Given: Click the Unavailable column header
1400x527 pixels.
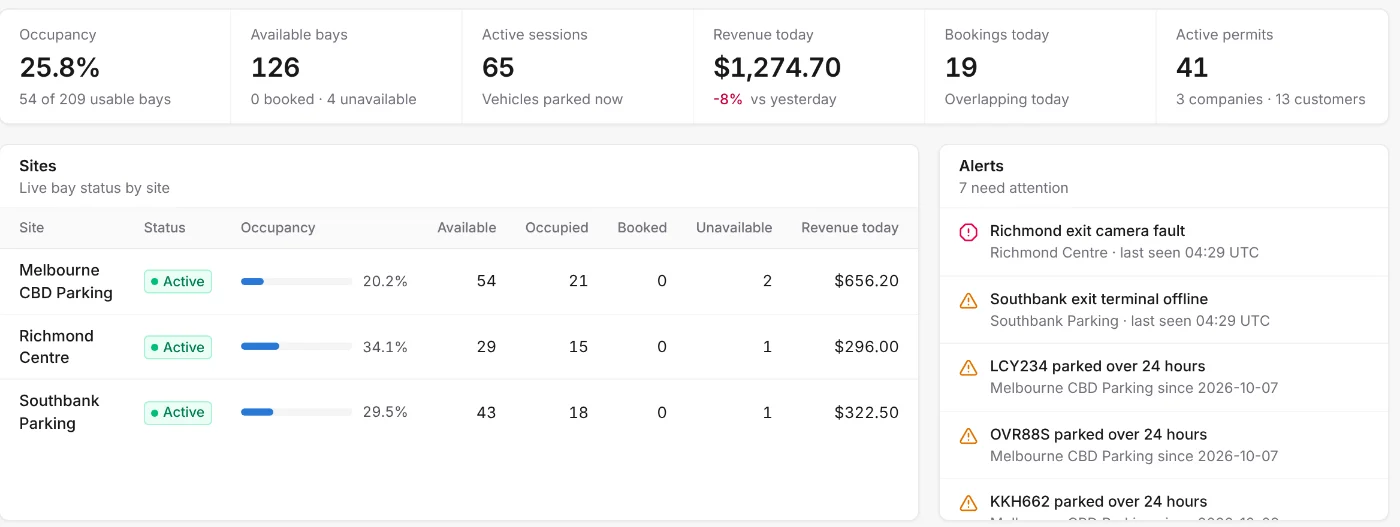Looking at the screenshot, I should tap(734, 228).
